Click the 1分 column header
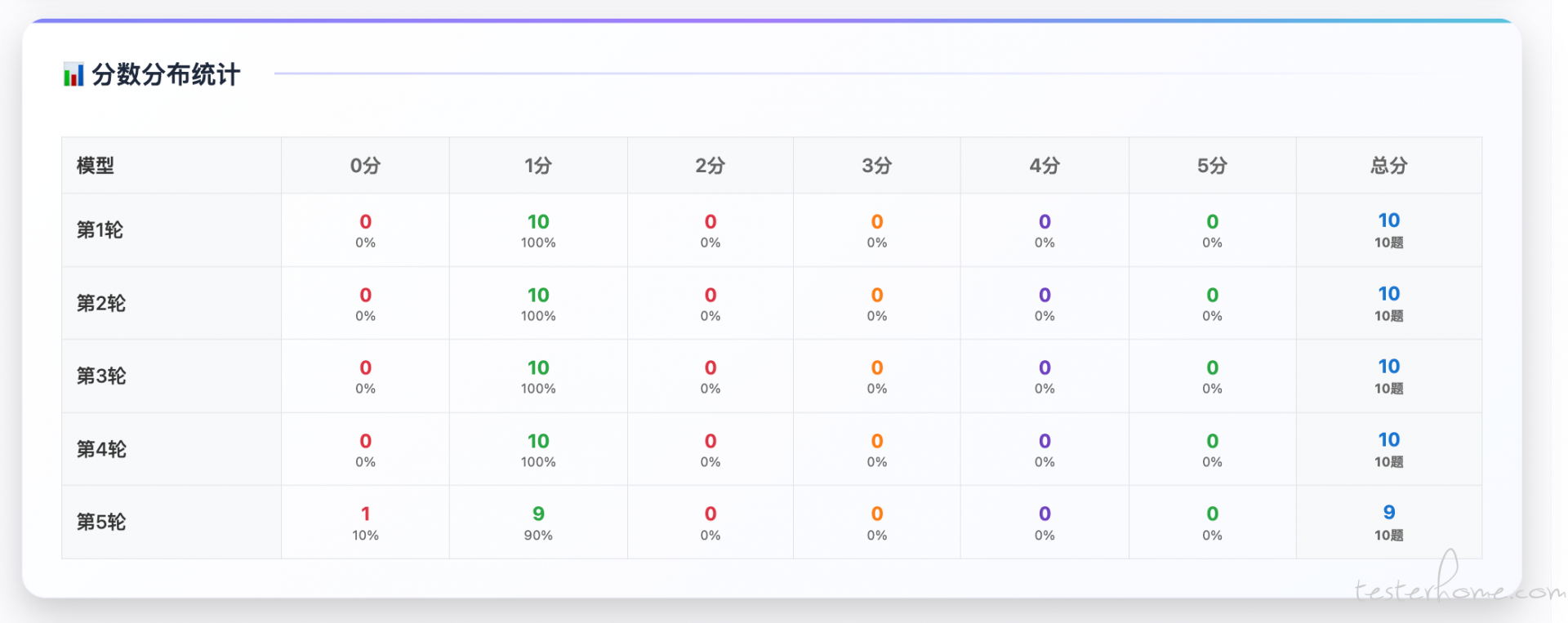Image resolution: width=1568 pixels, height=623 pixels. pos(538,166)
